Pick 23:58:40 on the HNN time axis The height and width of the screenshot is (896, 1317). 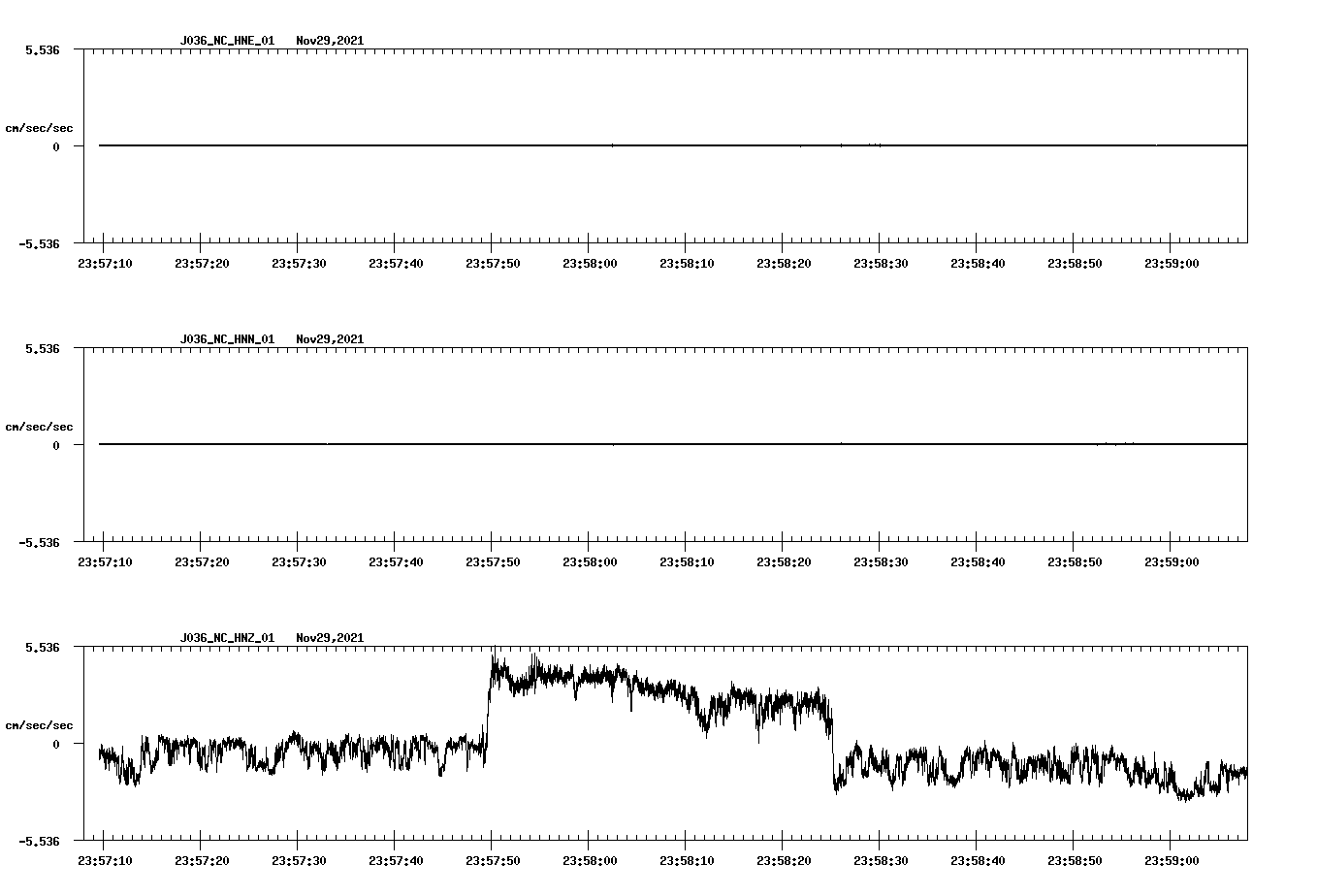(x=978, y=562)
